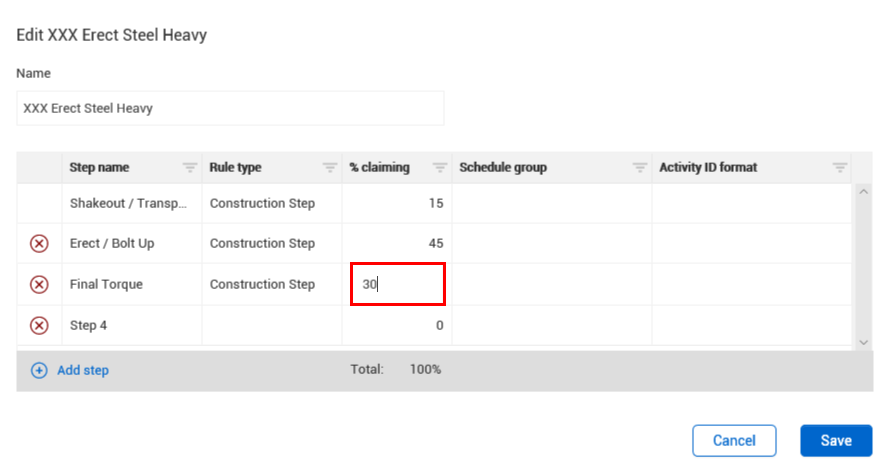The image size is (891, 466).
Task: Click the Add step link
Action: pos(83,371)
